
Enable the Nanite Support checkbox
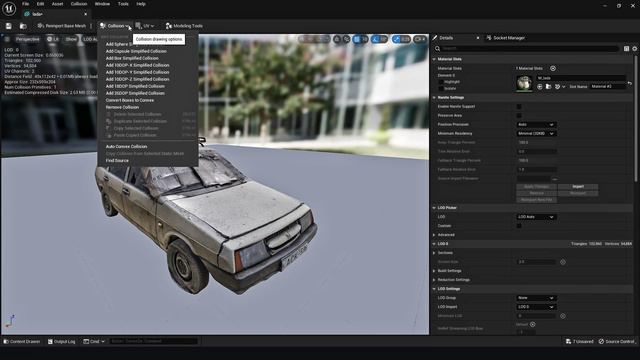tap(519, 107)
